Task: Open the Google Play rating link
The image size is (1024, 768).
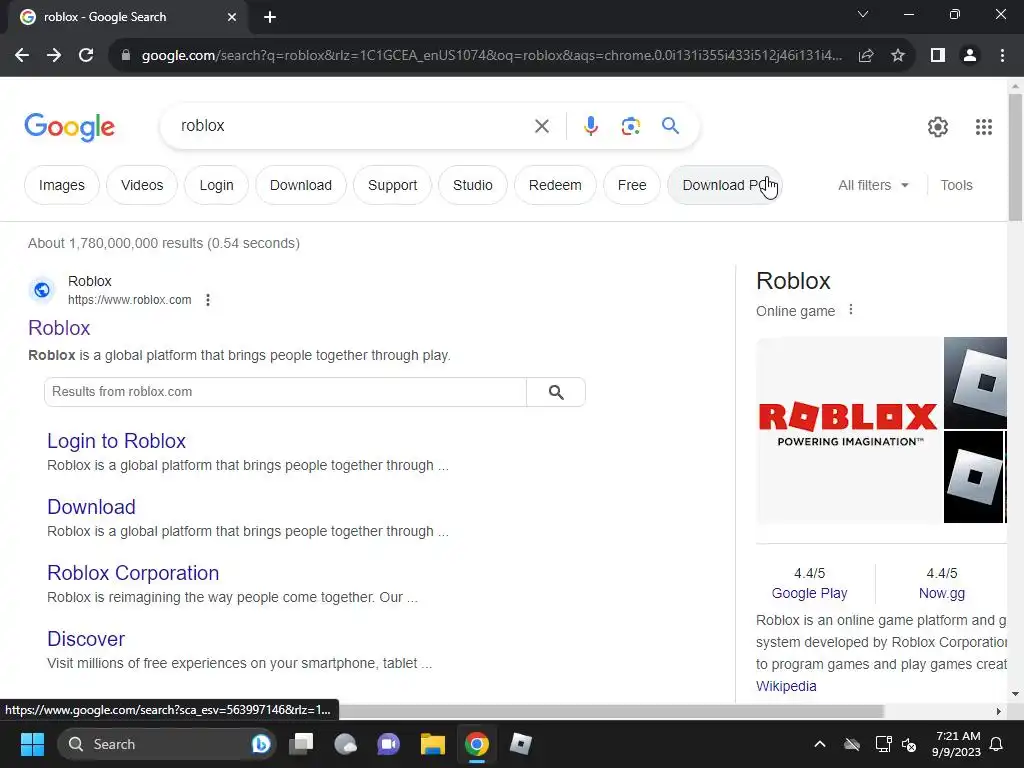Action: (x=809, y=593)
